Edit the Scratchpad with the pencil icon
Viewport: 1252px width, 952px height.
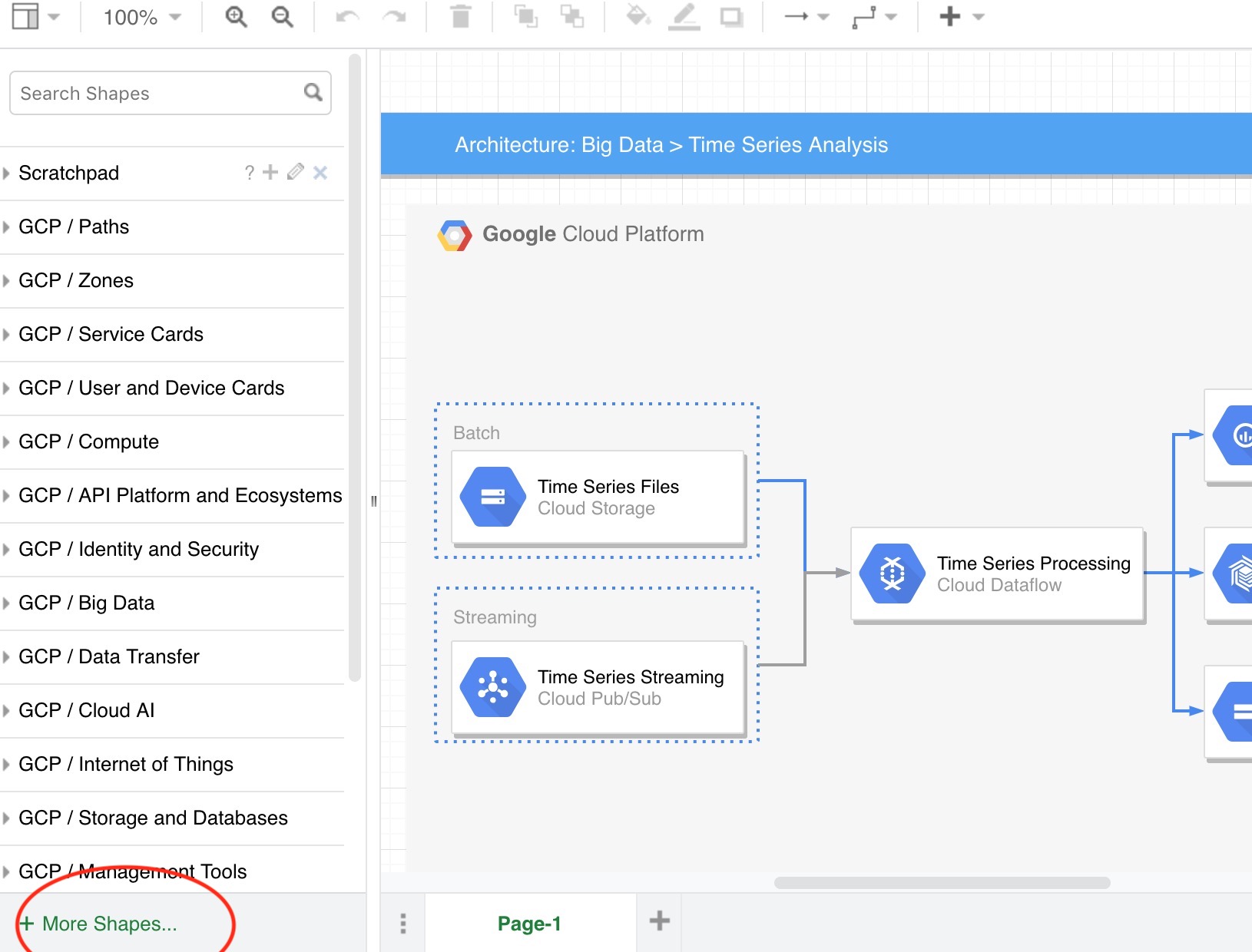(295, 172)
